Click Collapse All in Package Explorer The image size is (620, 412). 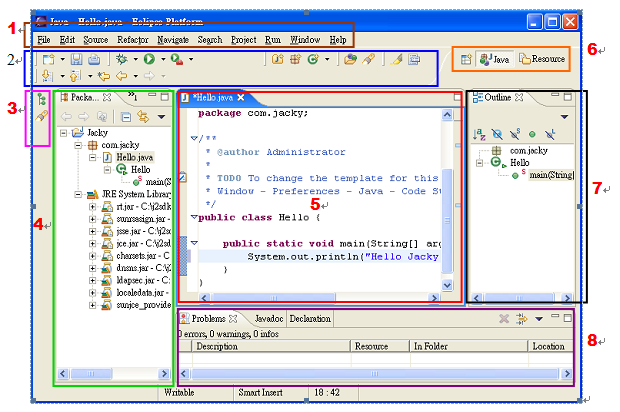(126, 117)
